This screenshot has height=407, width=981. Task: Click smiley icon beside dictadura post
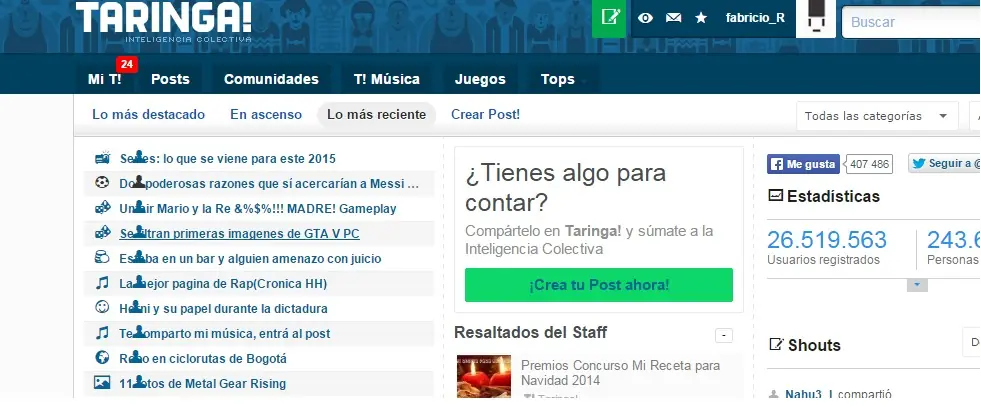click(102, 308)
